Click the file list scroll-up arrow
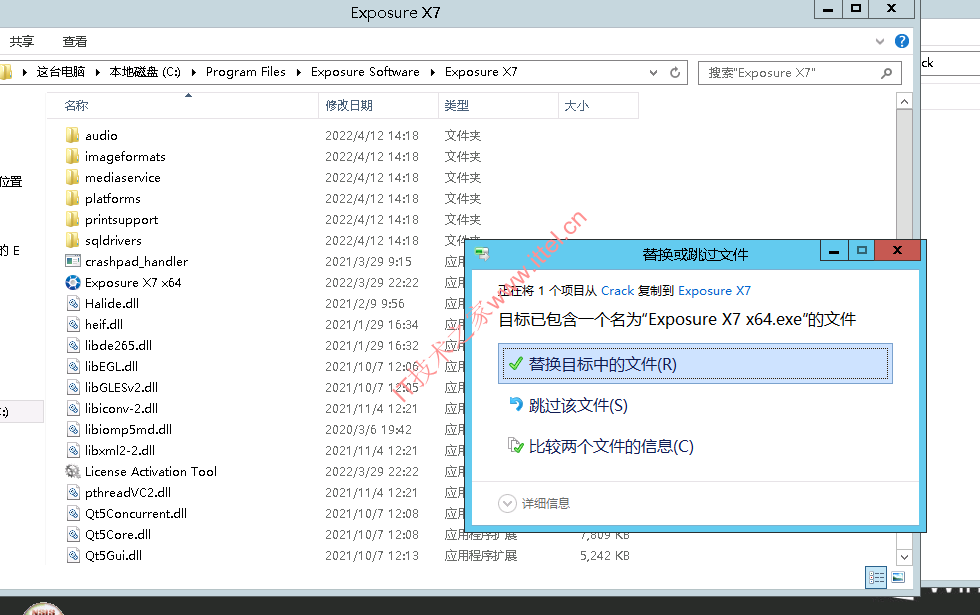 pos(904,101)
